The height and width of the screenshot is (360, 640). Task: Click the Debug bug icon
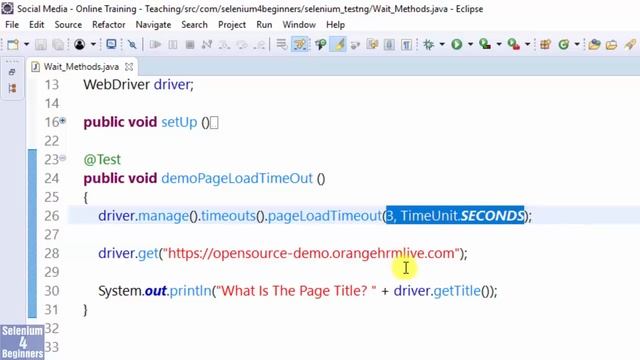pyautogui.click(x=429, y=44)
